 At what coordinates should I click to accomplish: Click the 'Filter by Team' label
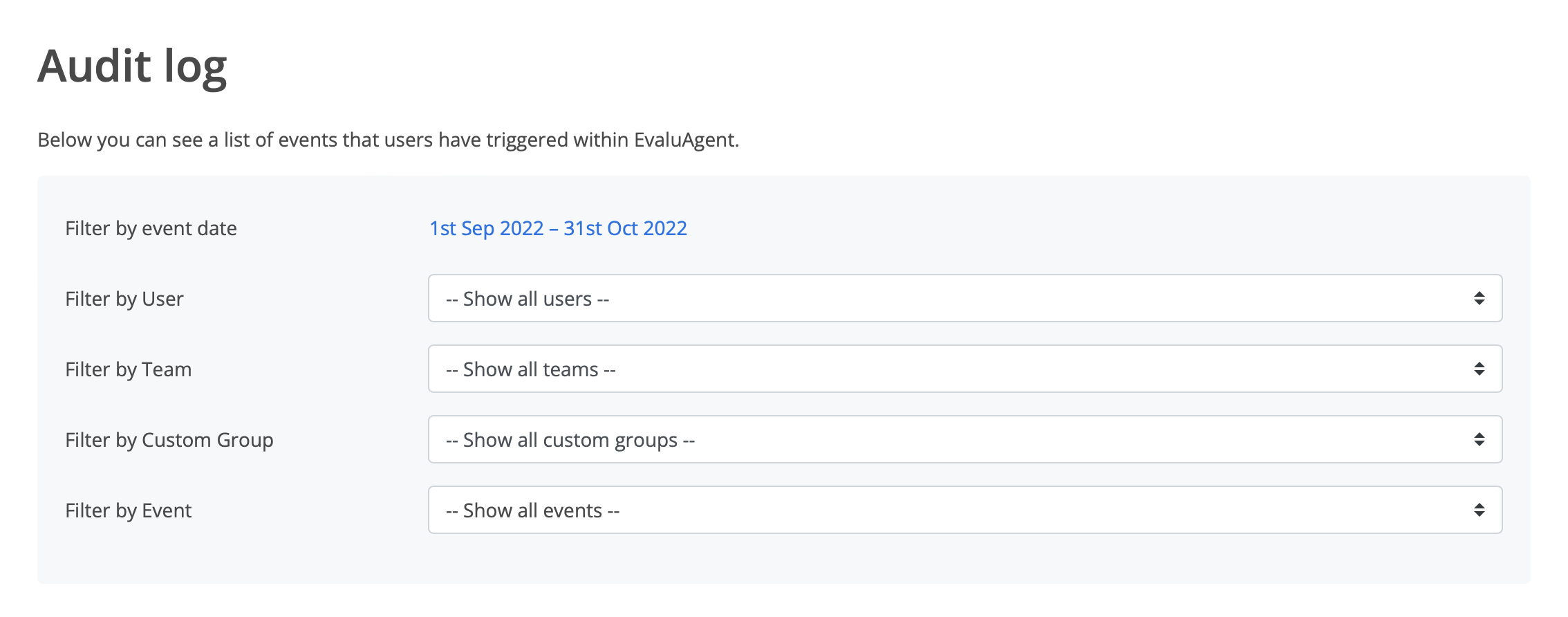point(129,369)
